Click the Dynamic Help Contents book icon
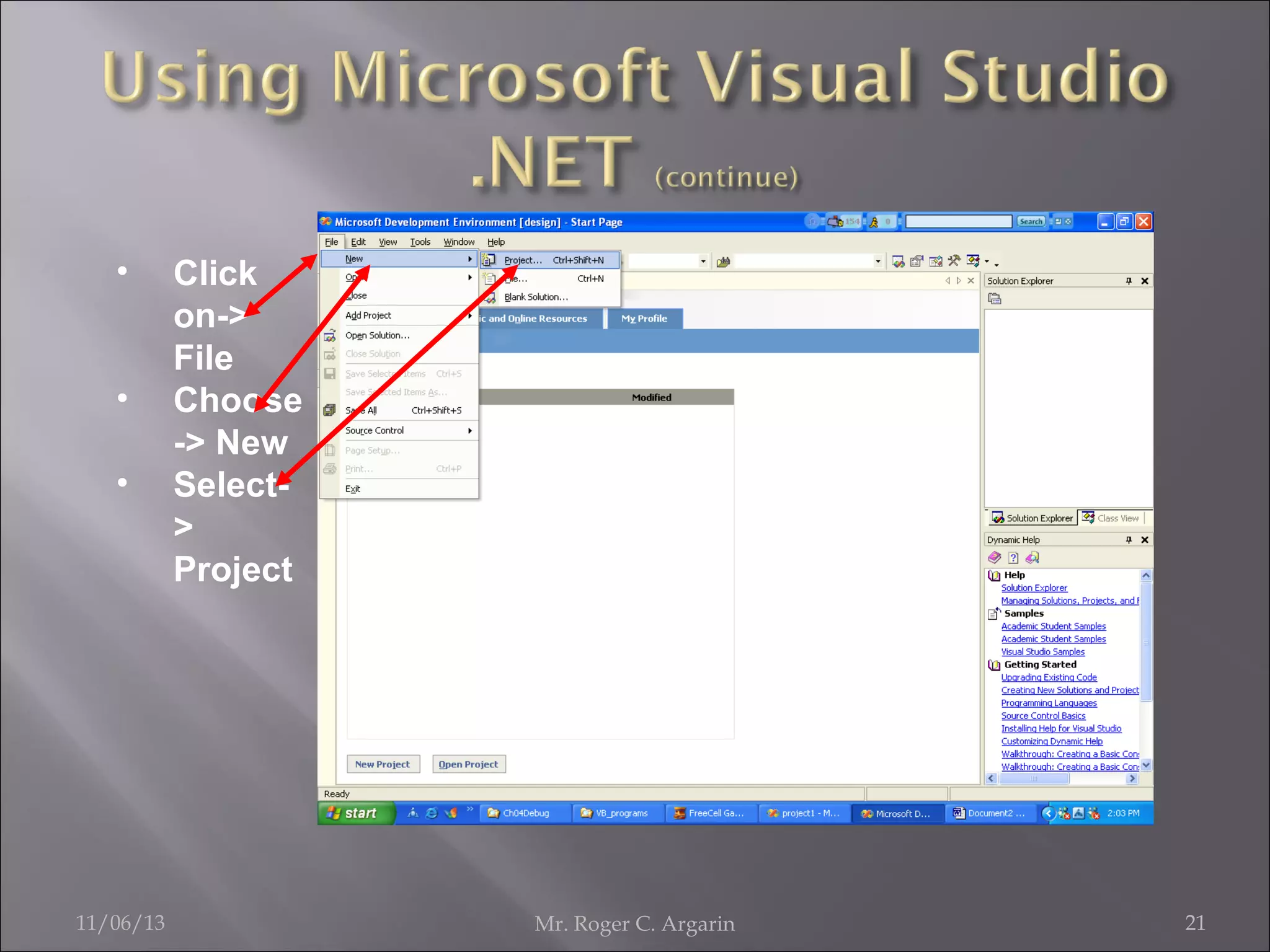 (995, 557)
